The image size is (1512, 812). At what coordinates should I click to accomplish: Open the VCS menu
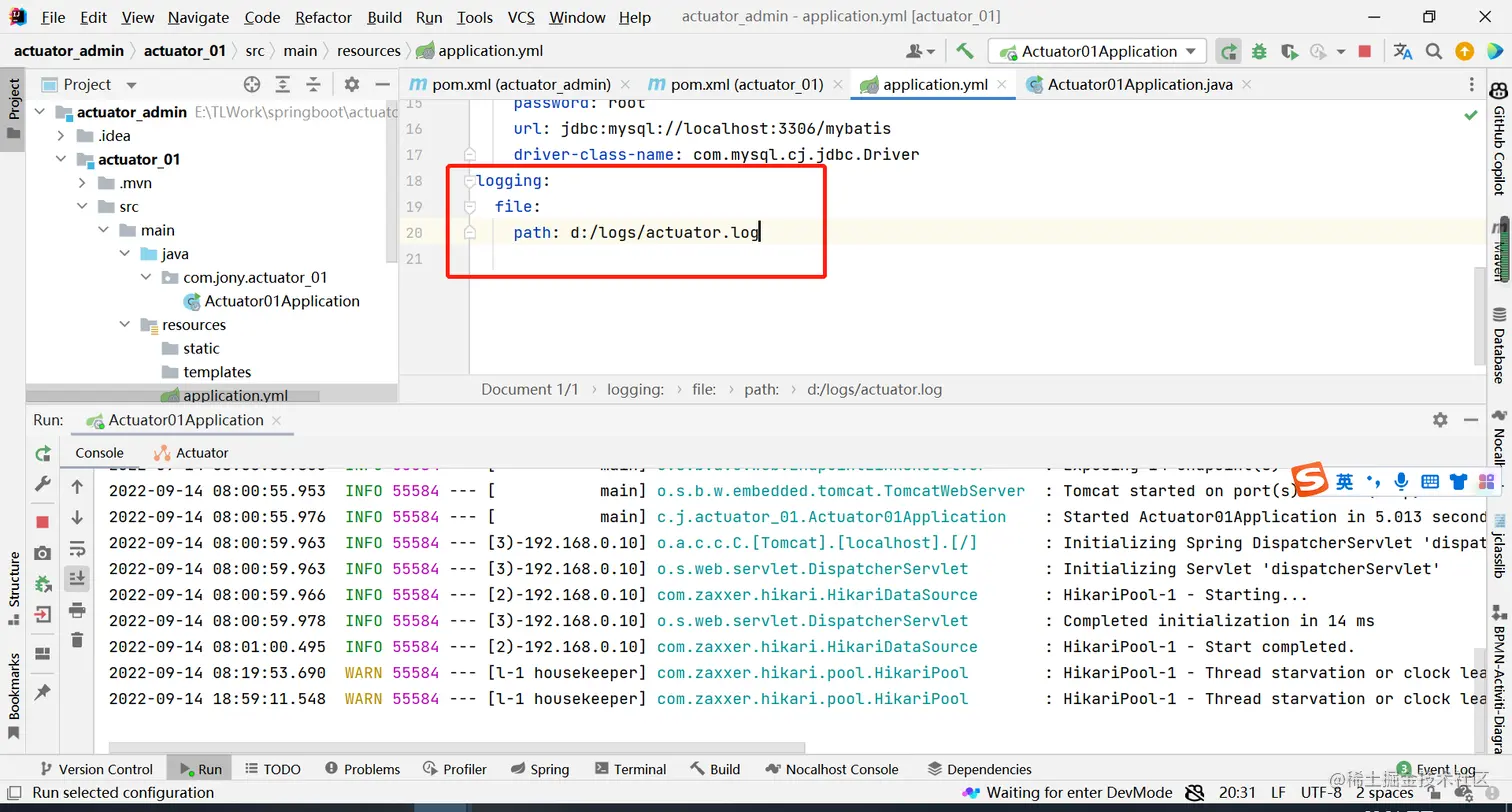pos(521,17)
